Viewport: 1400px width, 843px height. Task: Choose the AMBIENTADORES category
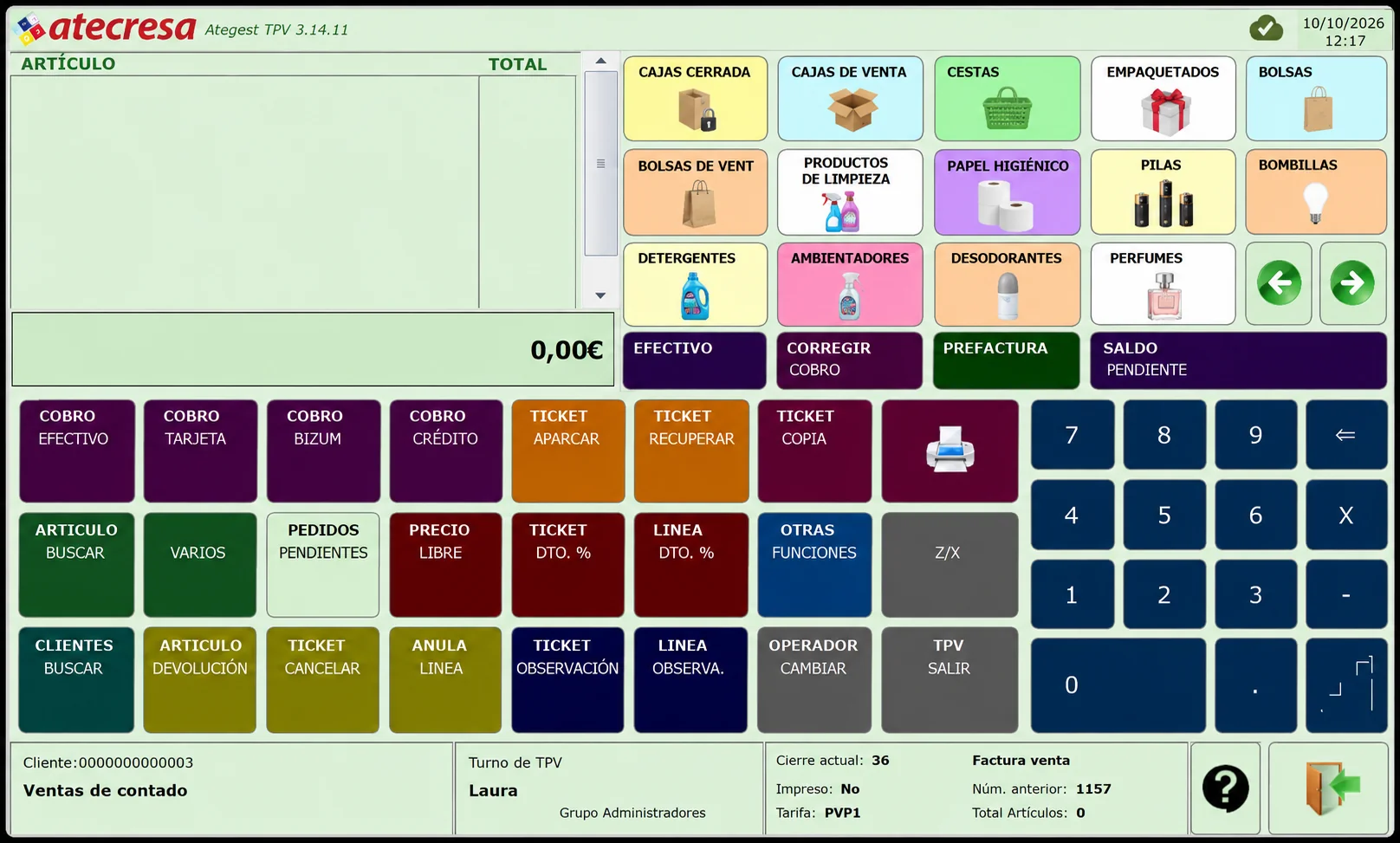850,284
